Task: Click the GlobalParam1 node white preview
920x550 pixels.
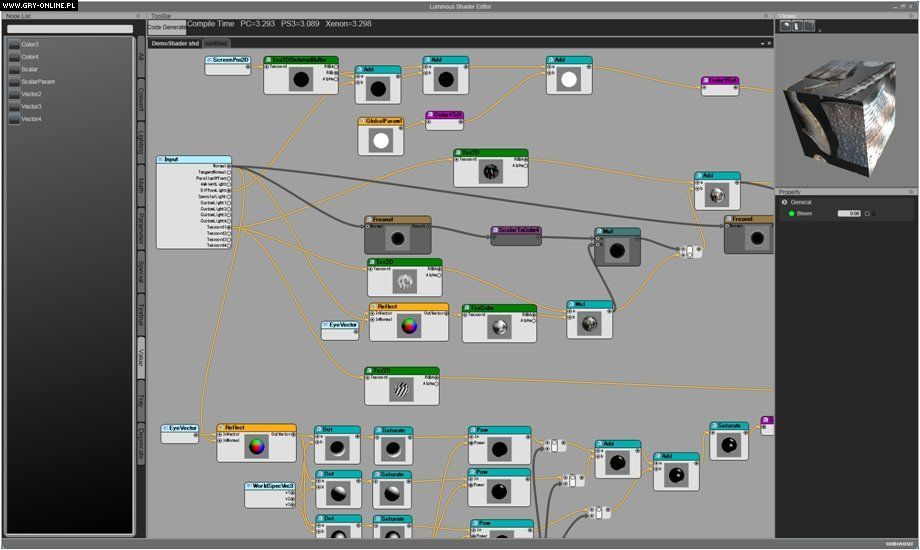Action: coord(380,140)
